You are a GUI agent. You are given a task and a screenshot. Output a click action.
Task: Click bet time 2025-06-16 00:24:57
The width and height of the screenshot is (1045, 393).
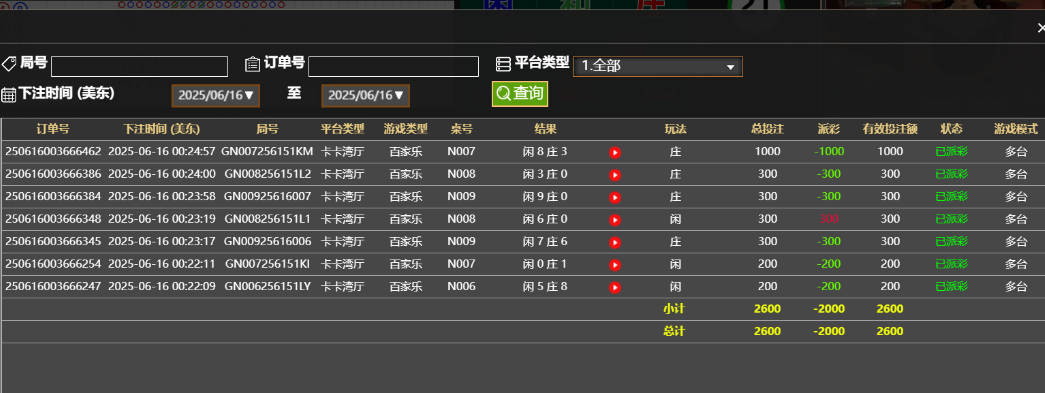(161, 152)
